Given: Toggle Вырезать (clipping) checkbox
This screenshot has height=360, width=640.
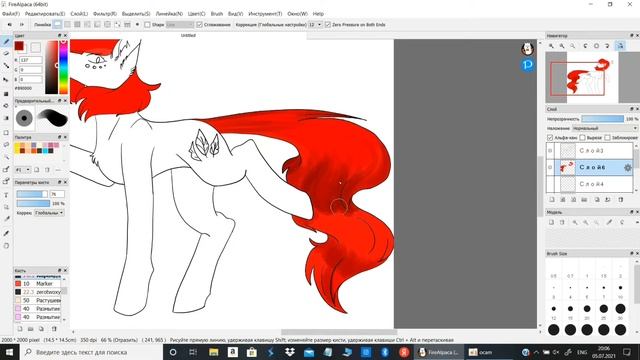Looking at the screenshot, I should click(x=582, y=138).
